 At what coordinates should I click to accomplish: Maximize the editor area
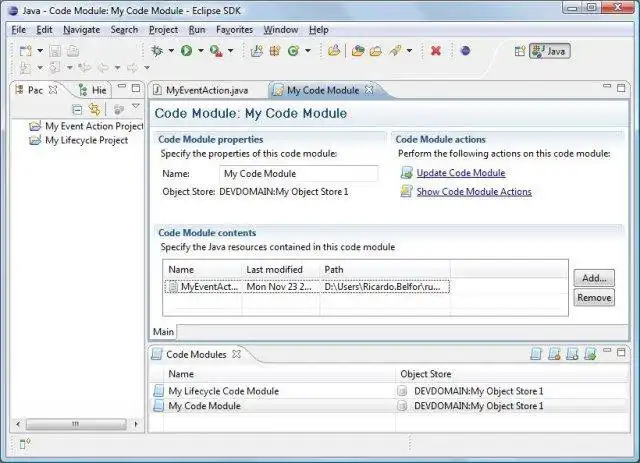(621, 88)
